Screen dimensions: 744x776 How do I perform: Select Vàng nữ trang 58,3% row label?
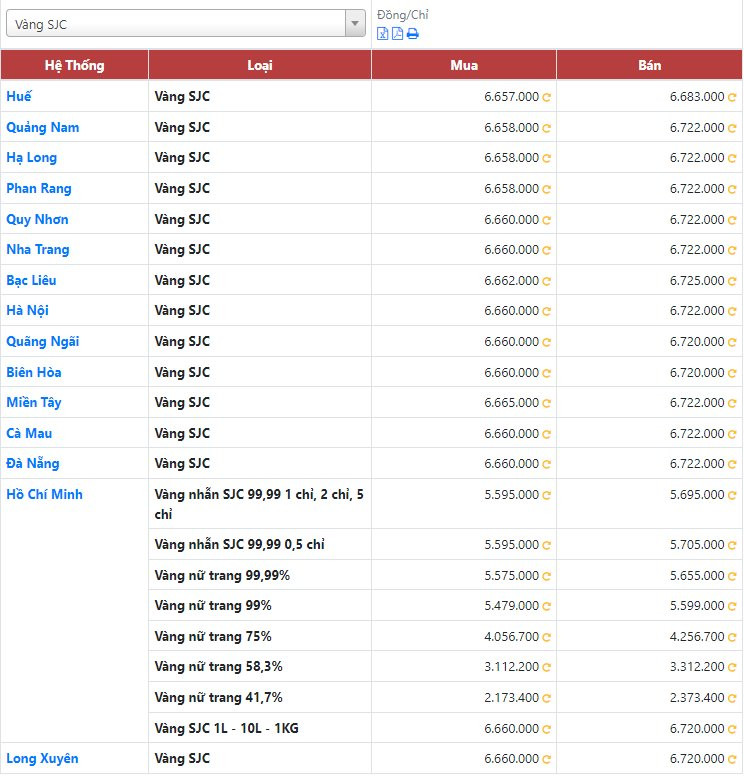coord(218,666)
